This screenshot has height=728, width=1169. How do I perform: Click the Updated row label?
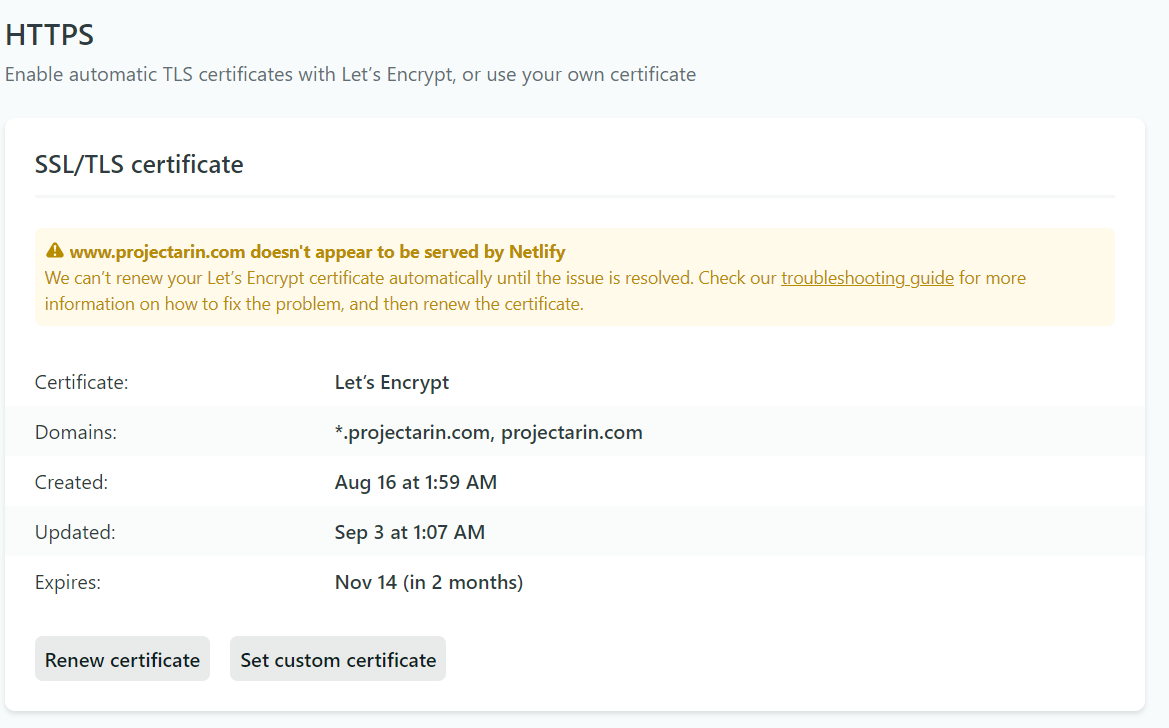[x=75, y=533]
